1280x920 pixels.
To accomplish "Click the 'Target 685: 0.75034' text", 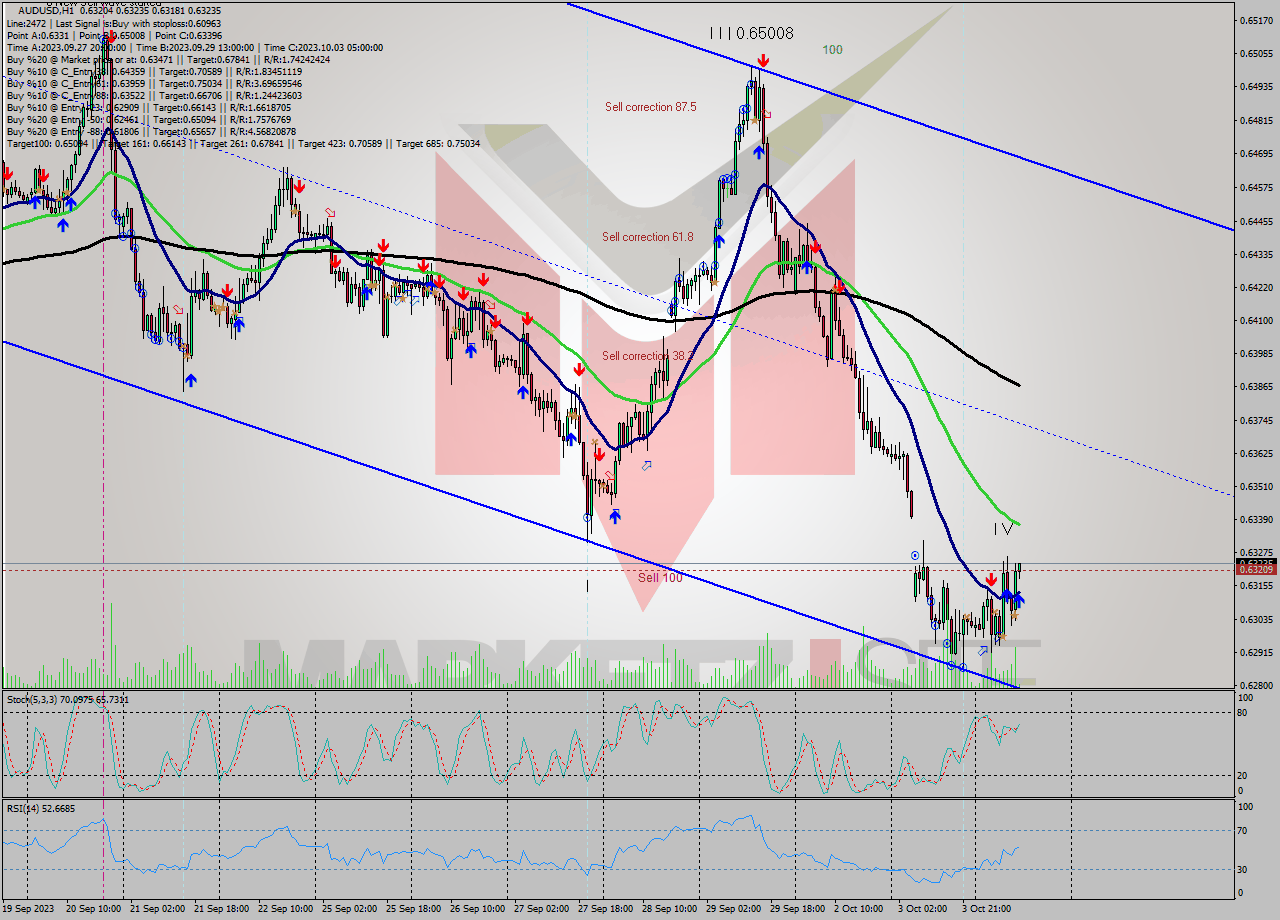I will pos(438,143).
